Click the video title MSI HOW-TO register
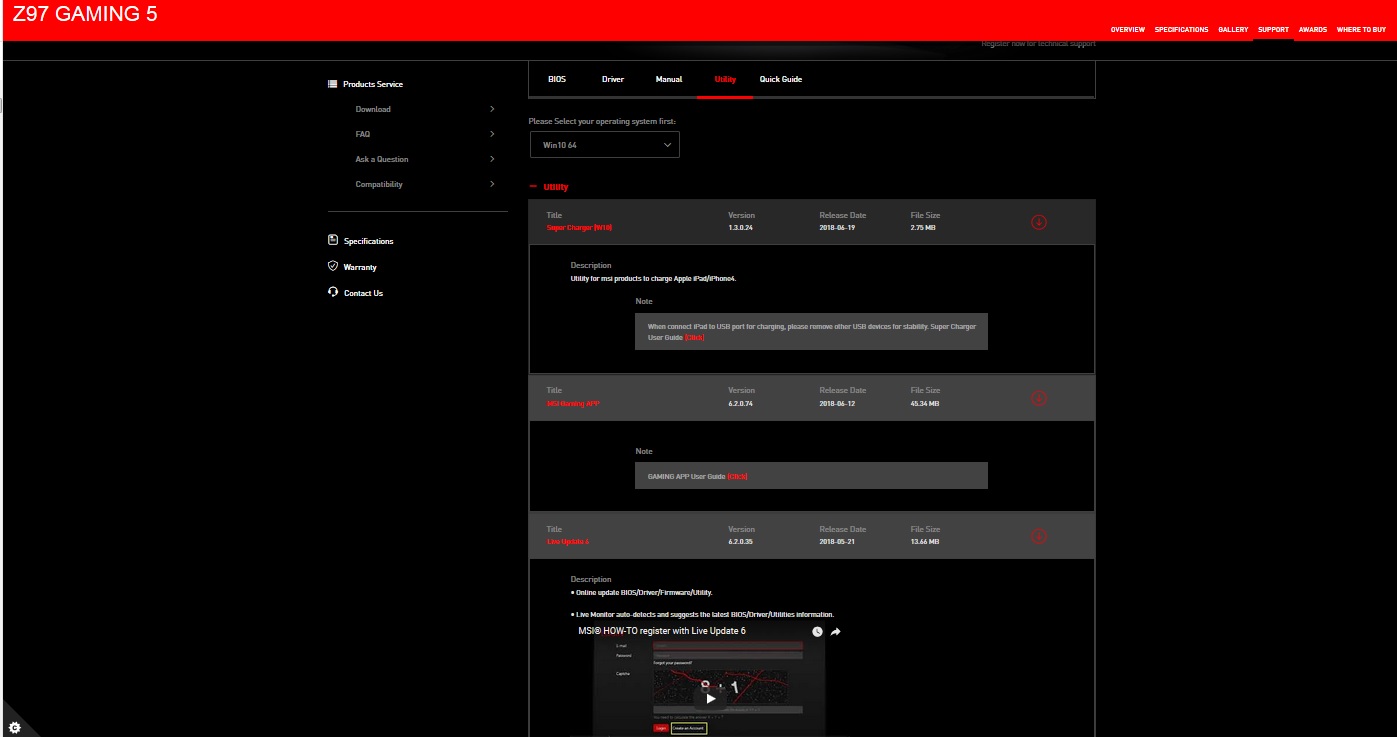 pyautogui.click(x=662, y=631)
